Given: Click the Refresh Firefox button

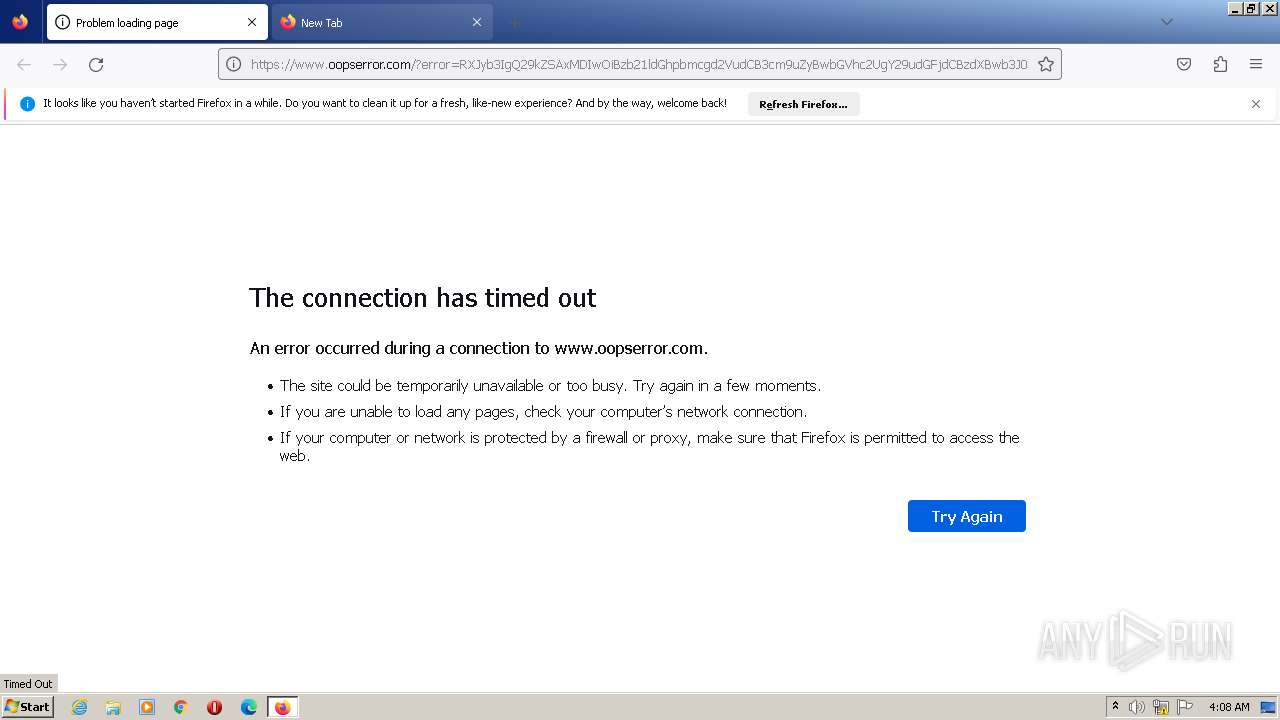Looking at the screenshot, I should click(x=803, y=104).
